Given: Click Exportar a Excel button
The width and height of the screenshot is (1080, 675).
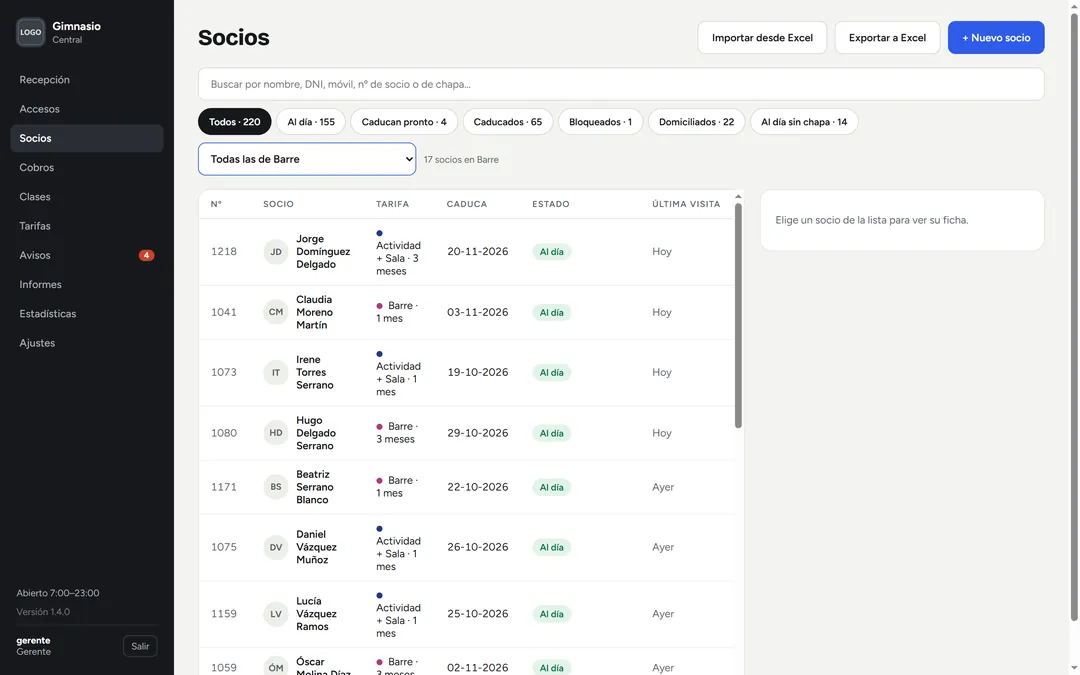Looking at the screenshot, I should (x=887, y=38).
